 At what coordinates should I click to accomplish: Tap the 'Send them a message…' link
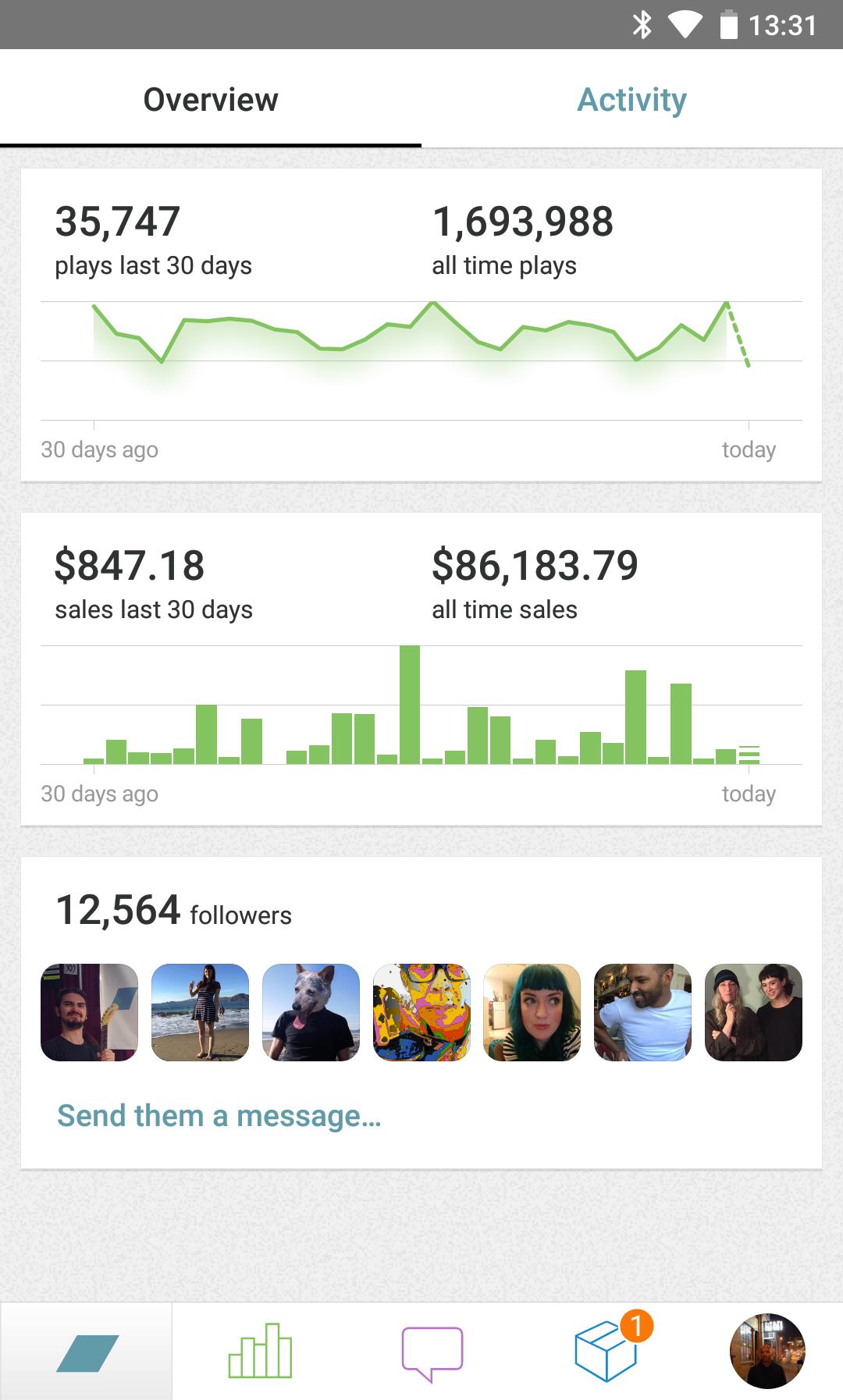(x=219, y=1116)
